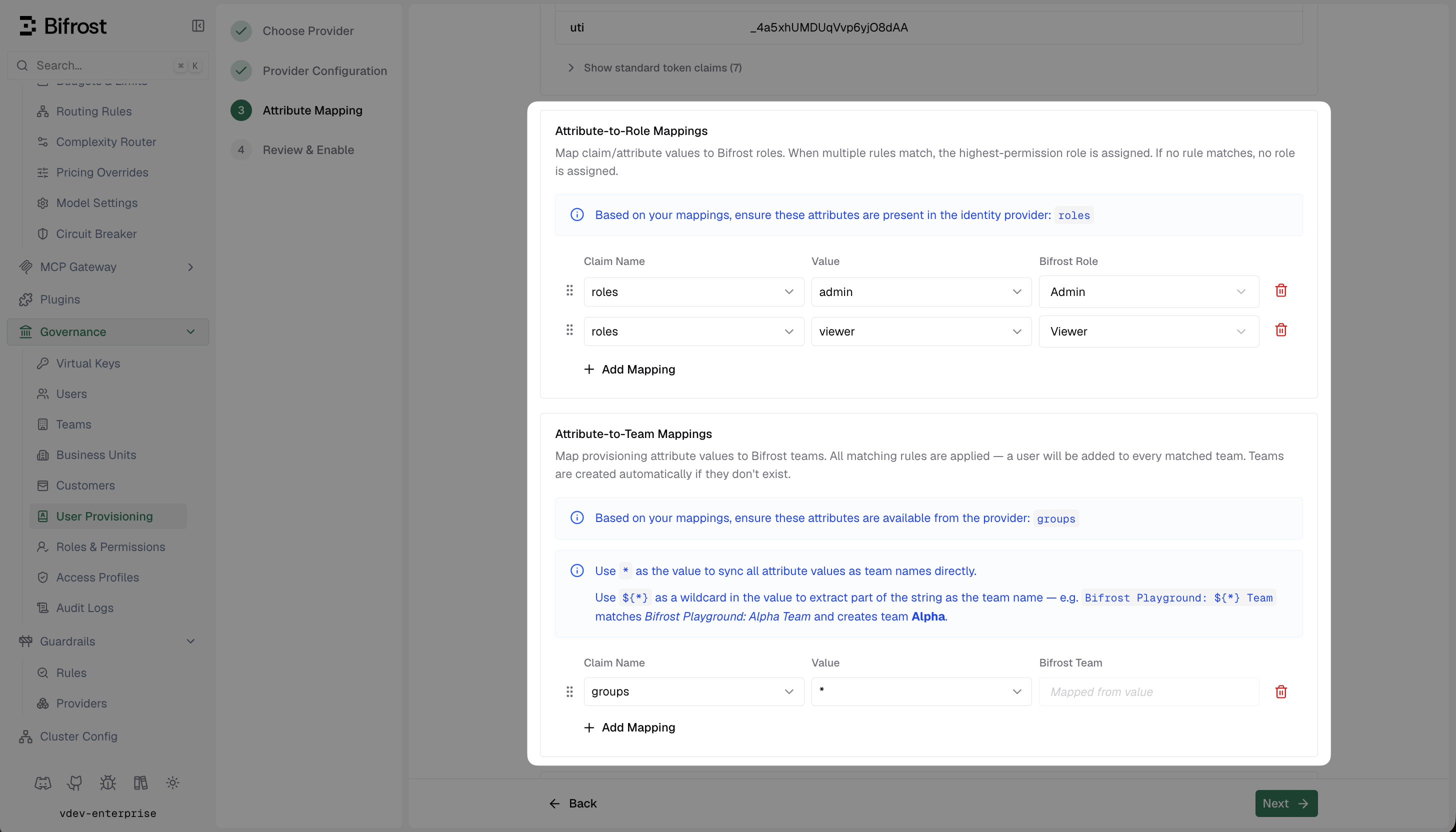This screenshot has width=1456, height=832.
Task: Open the Teams page
Action: (x=107, y=424)
